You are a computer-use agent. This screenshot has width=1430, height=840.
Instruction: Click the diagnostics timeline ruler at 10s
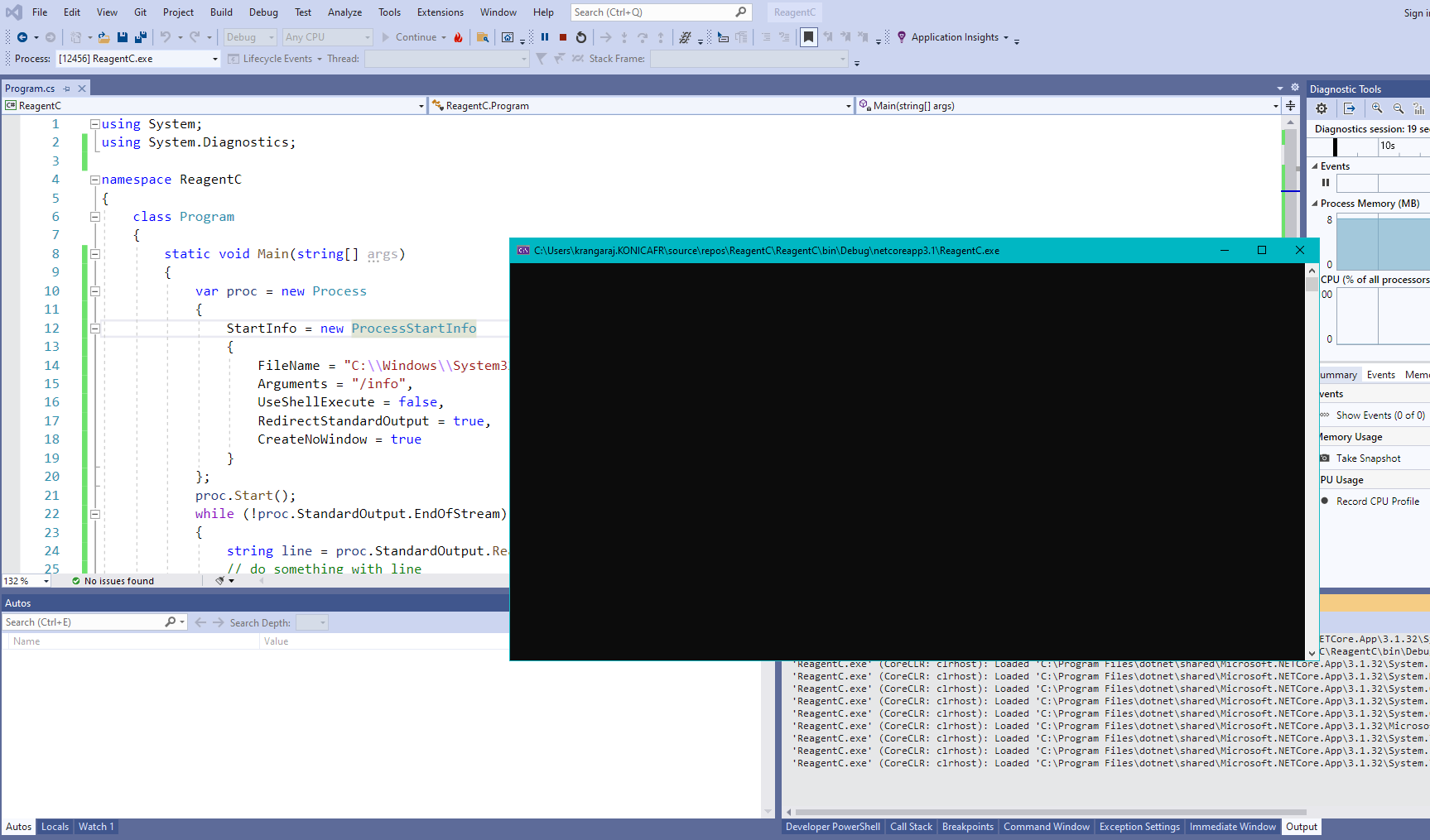tap(1388, 146)
